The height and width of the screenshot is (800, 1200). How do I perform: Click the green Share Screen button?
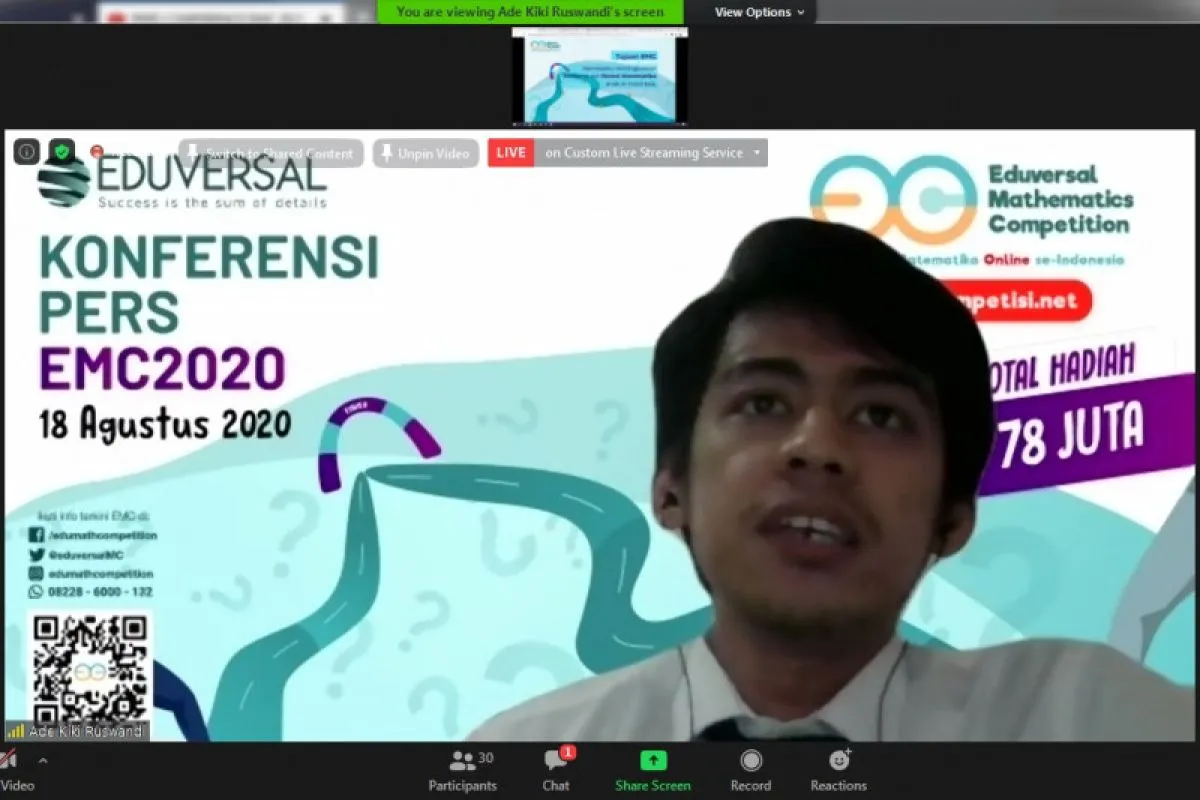(653, 771)
